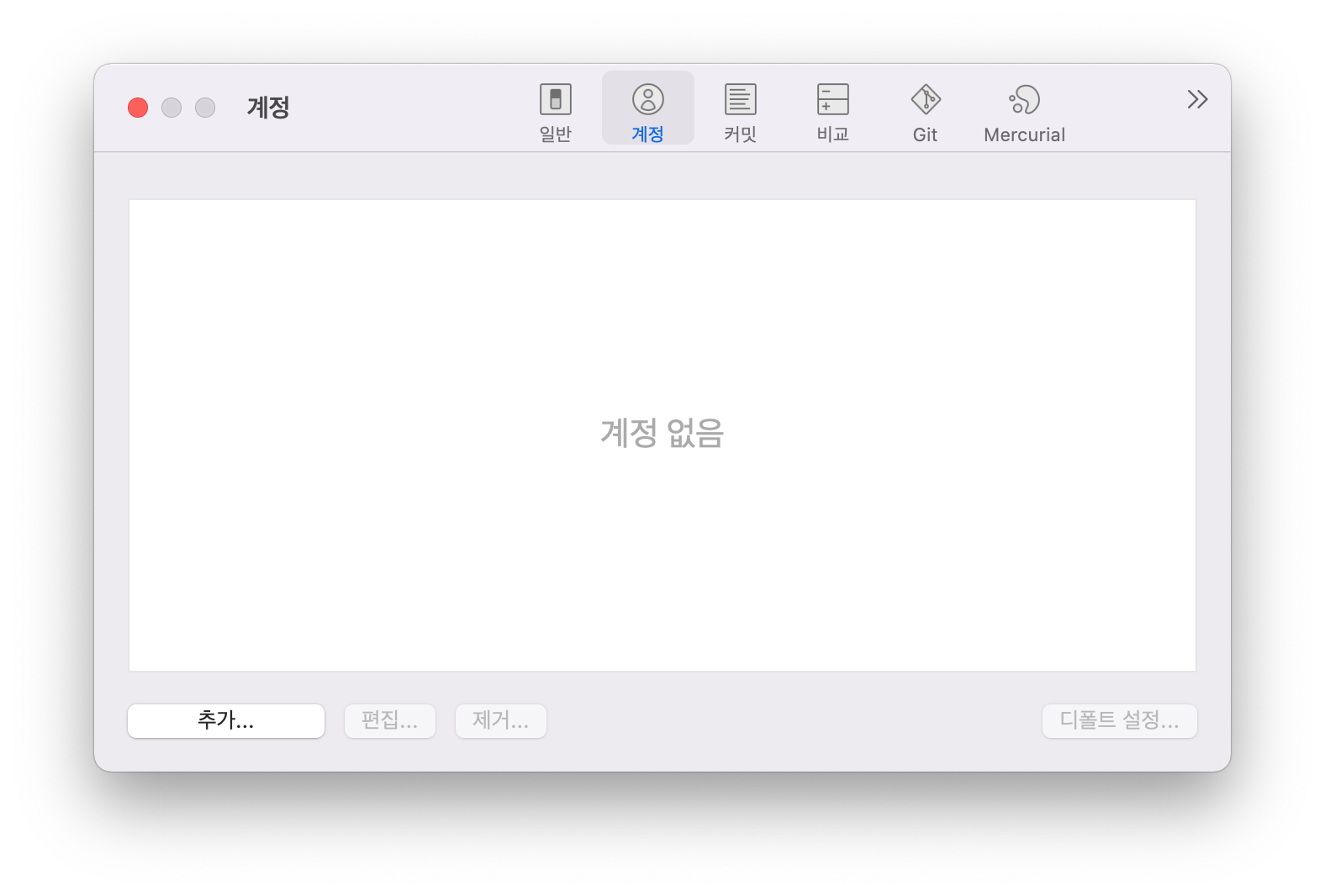The width and height of the screenshot is (1325, 896).
Task: Click the 편집... (Edit) button
Action: point(390,721)
